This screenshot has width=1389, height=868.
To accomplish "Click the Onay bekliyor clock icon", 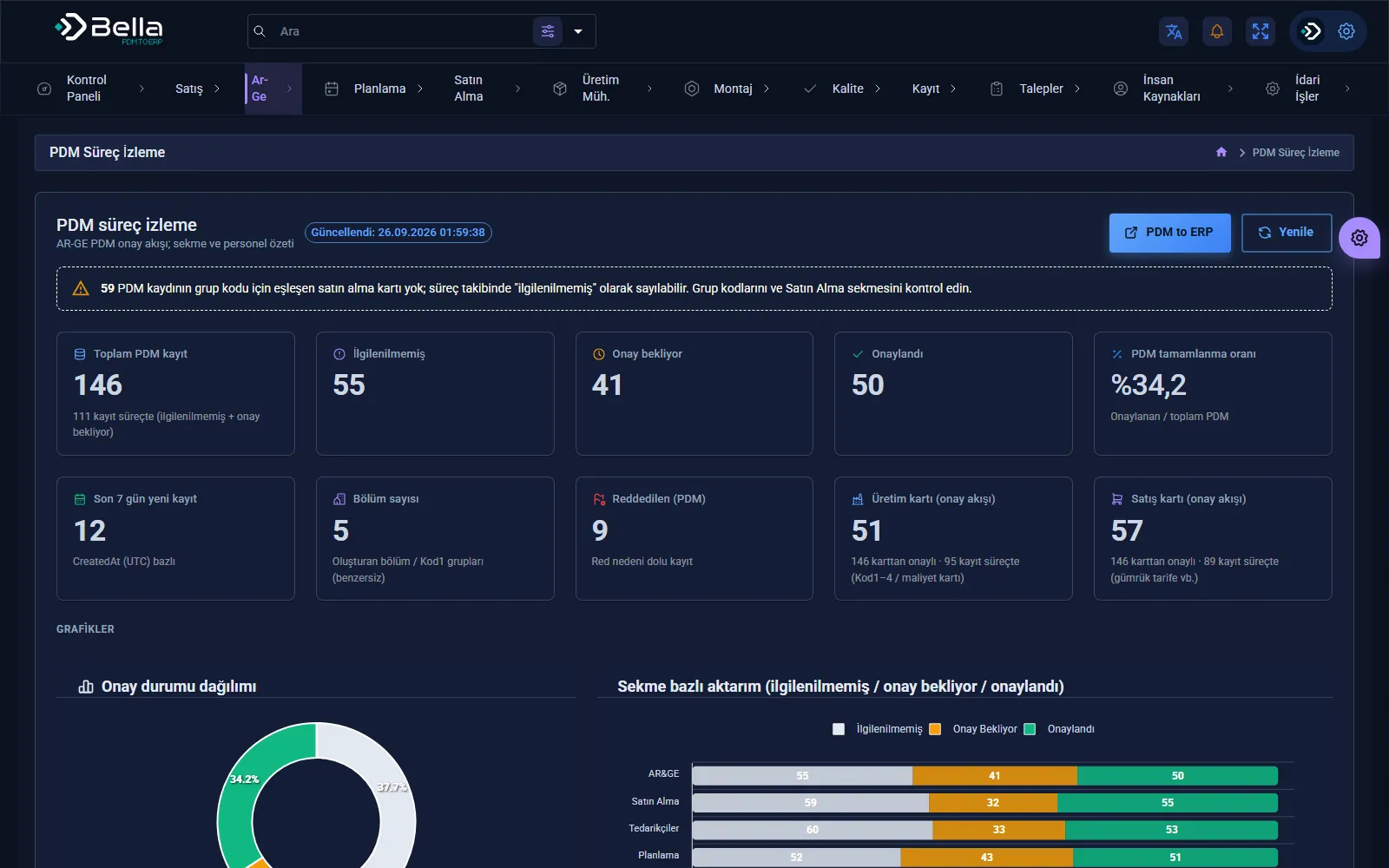I will tap(599, 354).
